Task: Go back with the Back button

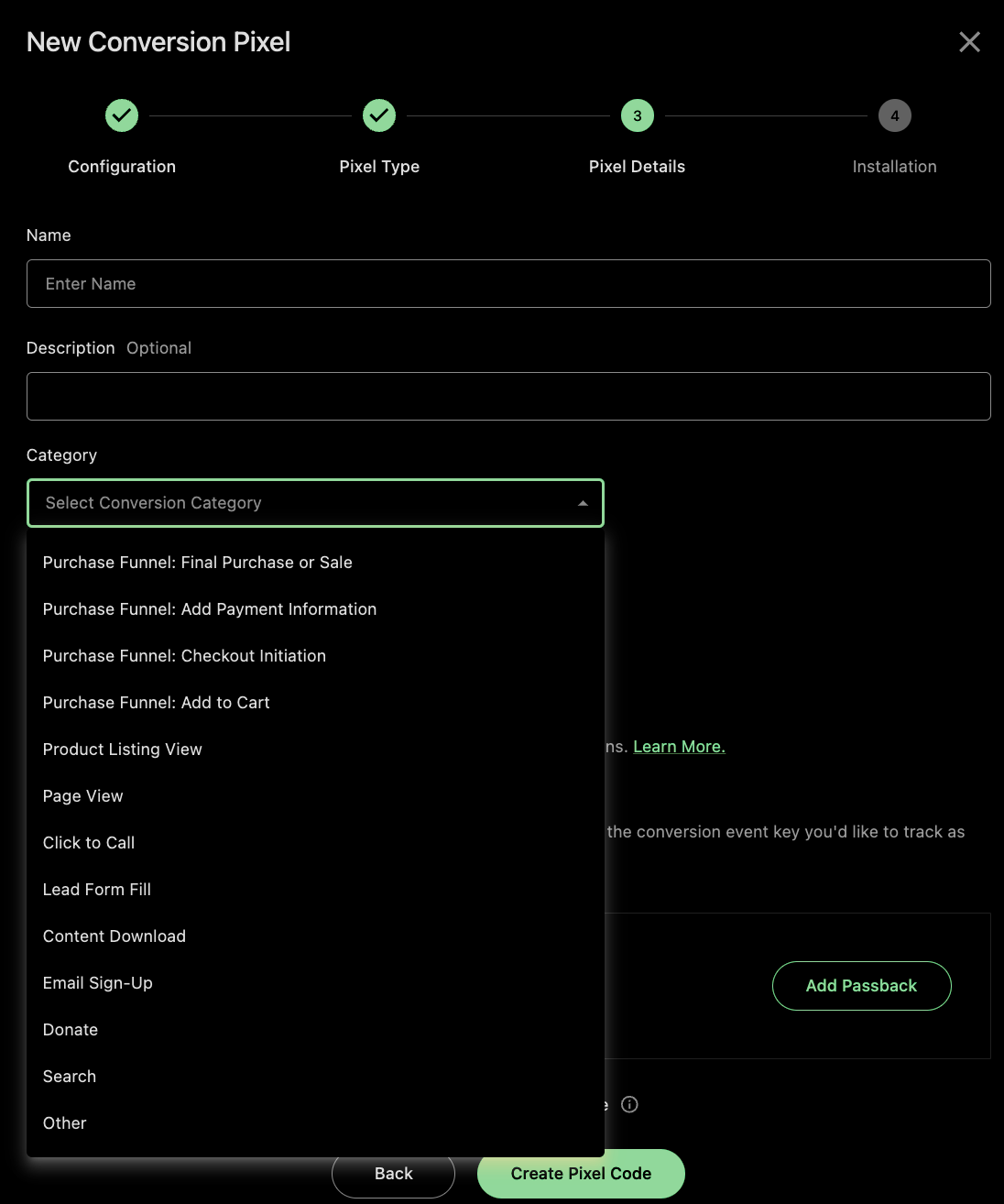Action: (x=393, y=1174)
